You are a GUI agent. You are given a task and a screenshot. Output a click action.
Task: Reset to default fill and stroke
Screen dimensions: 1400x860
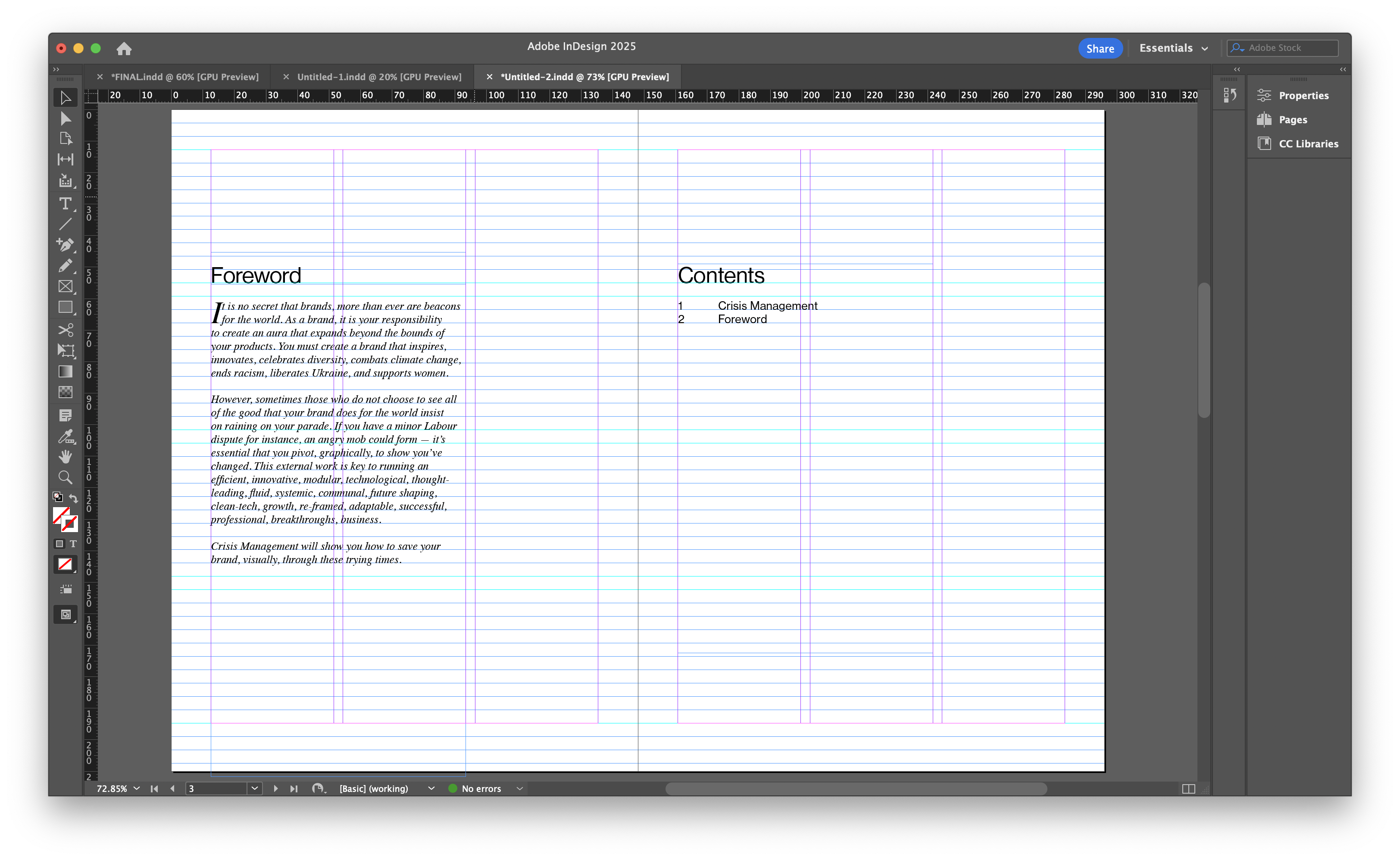(57, 496)
